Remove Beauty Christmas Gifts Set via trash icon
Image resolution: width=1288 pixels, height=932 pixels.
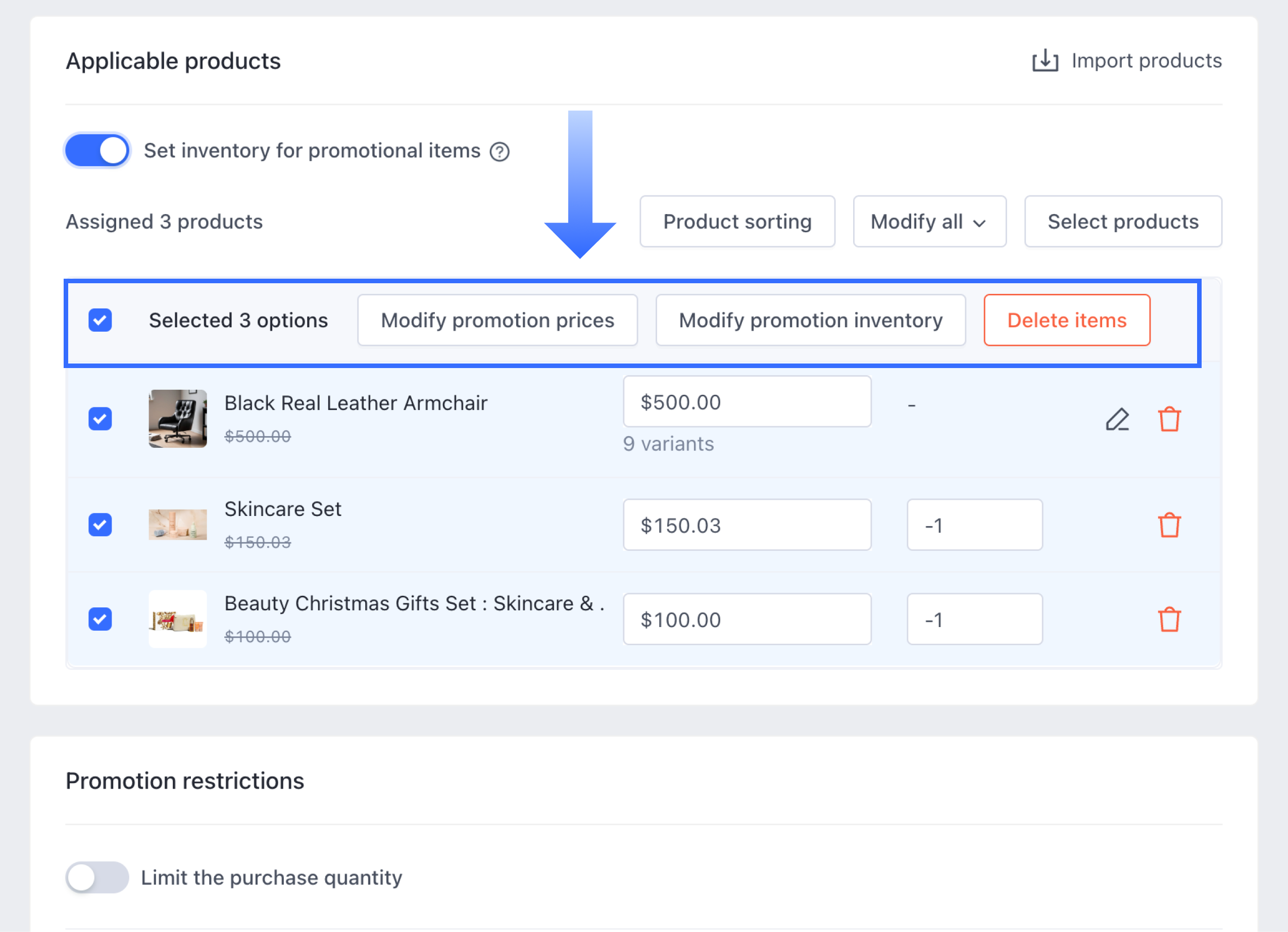(x=1169, y=619)
